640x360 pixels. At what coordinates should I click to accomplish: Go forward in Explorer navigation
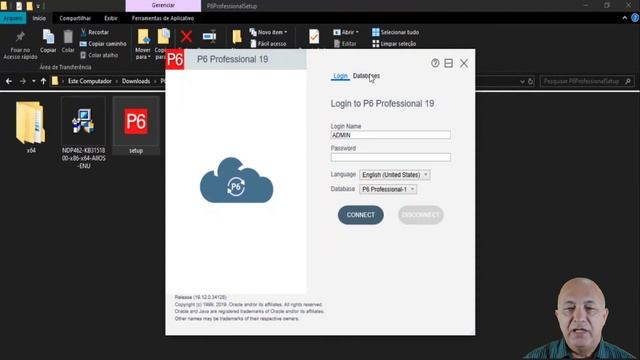(x=22, y=81)
